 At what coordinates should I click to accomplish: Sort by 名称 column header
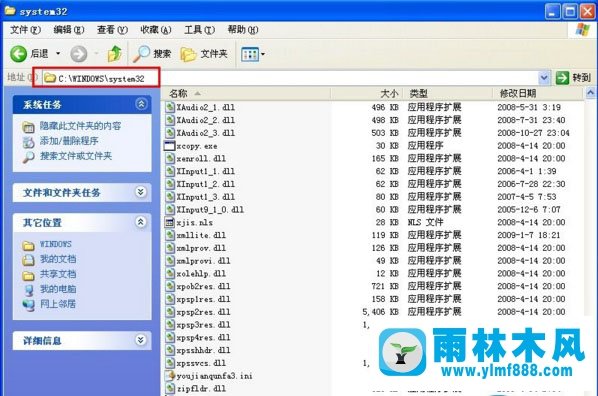(246, 93)
